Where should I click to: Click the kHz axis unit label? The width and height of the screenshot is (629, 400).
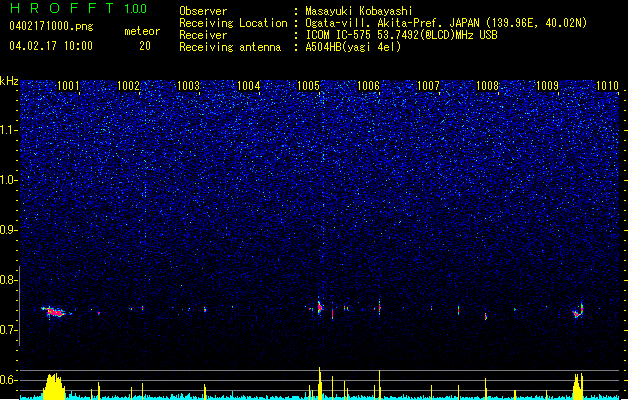(x=9, y=81)
